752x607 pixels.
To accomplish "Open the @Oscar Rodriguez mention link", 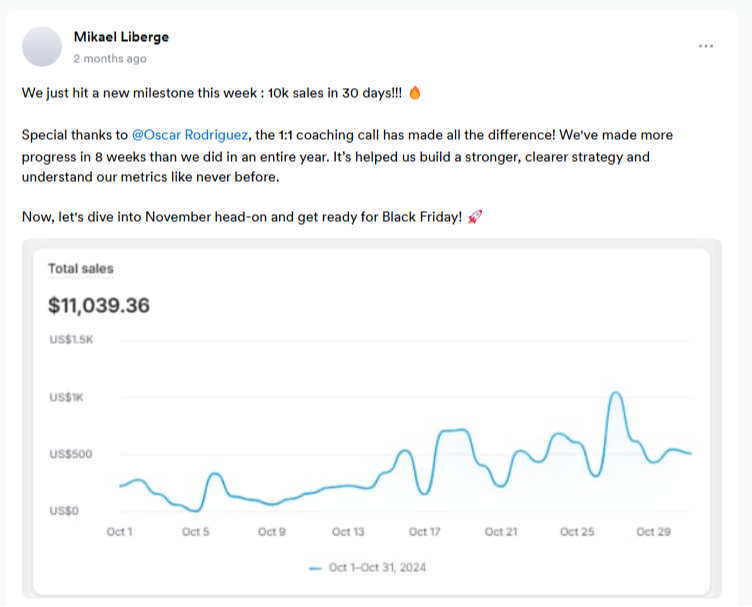I will coord(190,134).
